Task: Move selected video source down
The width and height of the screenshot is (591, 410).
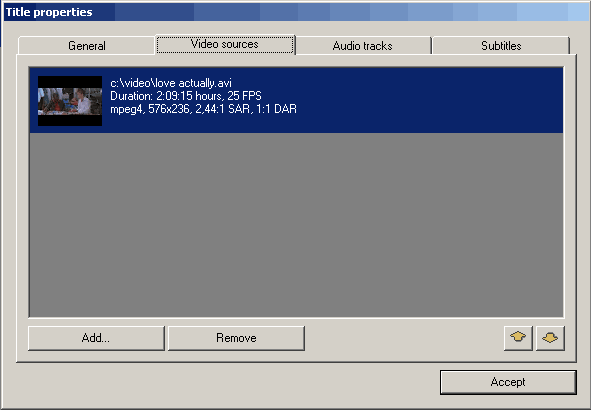Action: click(550, 338)
